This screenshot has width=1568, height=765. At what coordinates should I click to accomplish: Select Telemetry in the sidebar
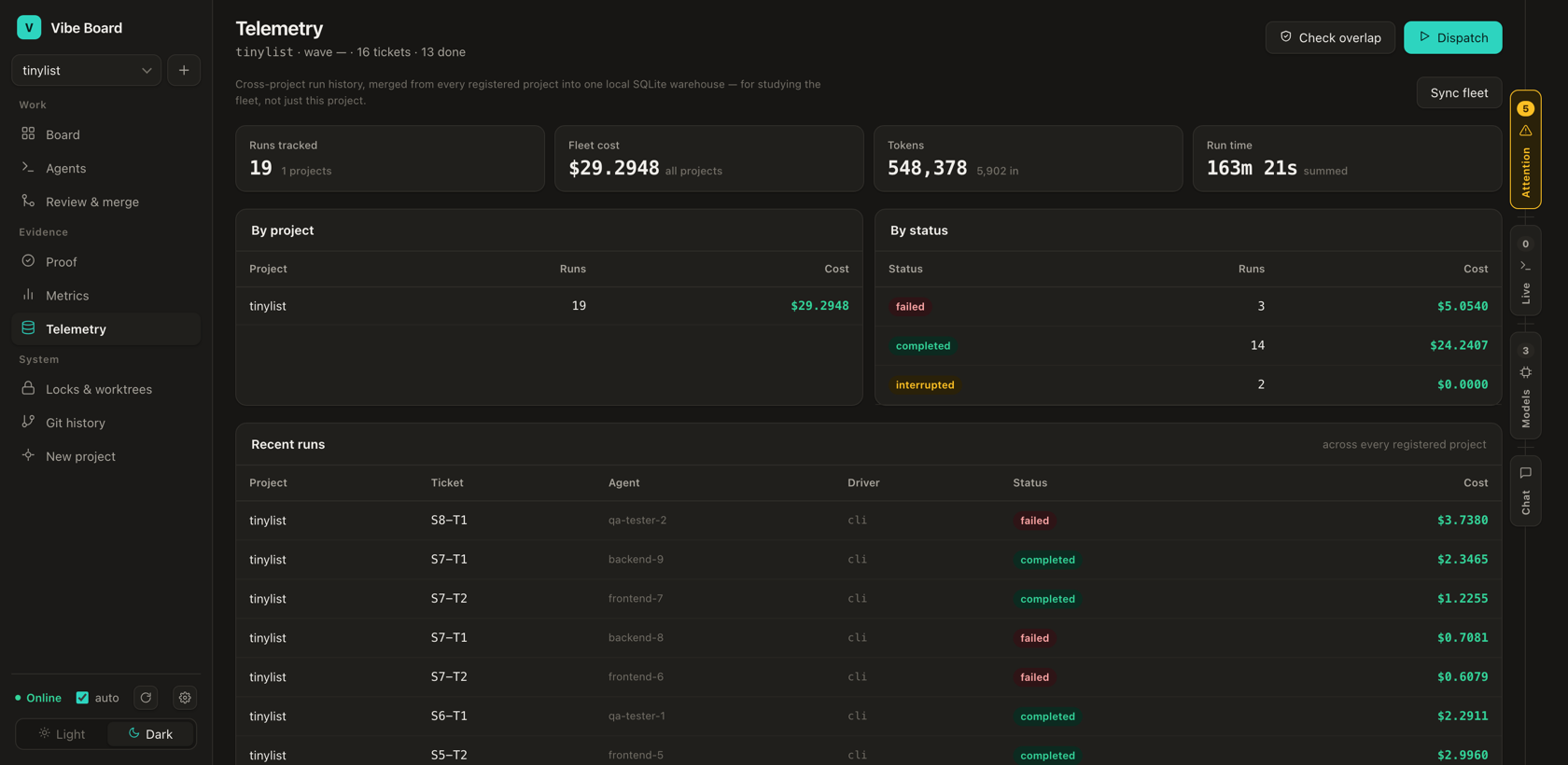(106, 329)
